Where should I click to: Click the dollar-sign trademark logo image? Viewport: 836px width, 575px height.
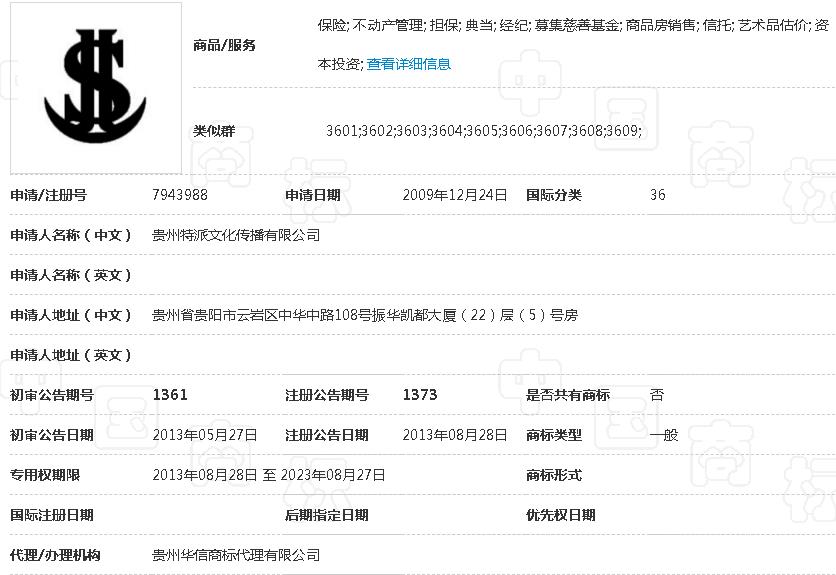[x=96, y=88]
